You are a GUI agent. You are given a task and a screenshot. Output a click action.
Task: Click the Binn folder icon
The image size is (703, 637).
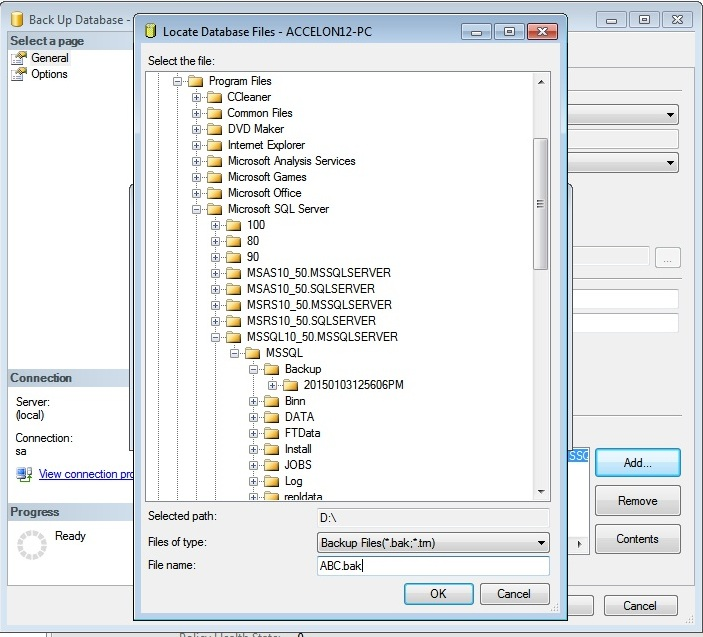coord(272,401)
